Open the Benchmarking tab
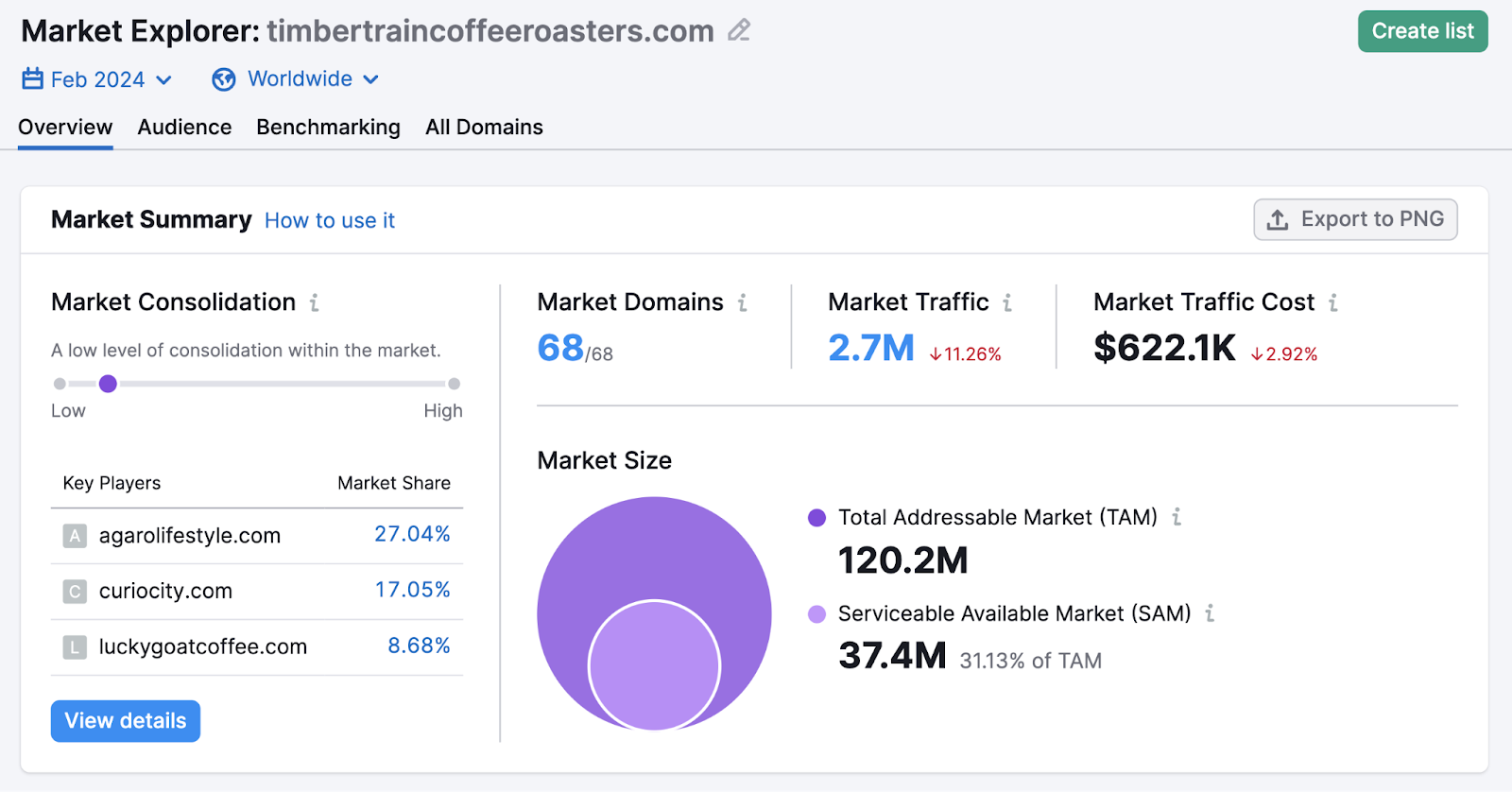The width and height of the screenshot is (1512, 792). click(328, 128)
